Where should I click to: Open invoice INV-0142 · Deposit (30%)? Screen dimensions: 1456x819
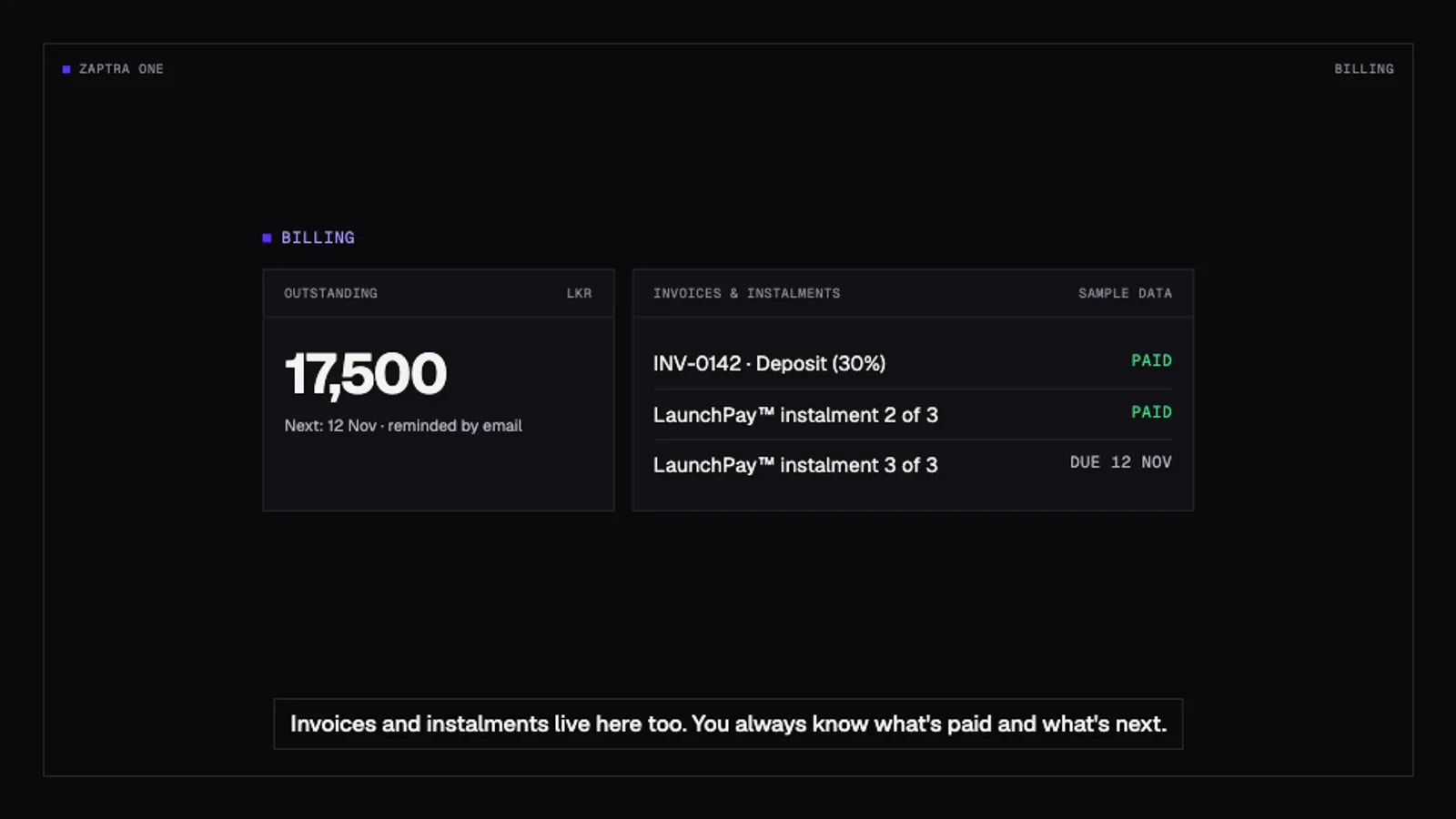(x=913, y=363)
